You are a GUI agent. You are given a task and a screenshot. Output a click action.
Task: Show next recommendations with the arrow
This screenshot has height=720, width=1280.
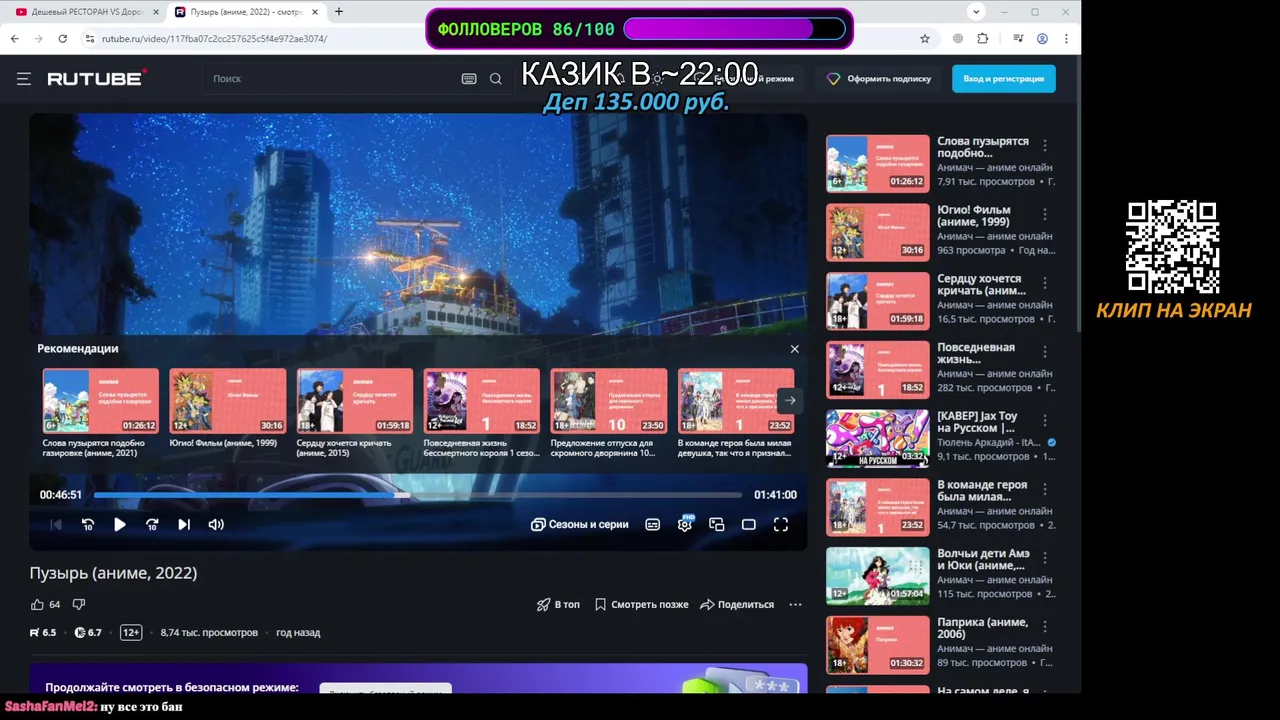[790, 400]
